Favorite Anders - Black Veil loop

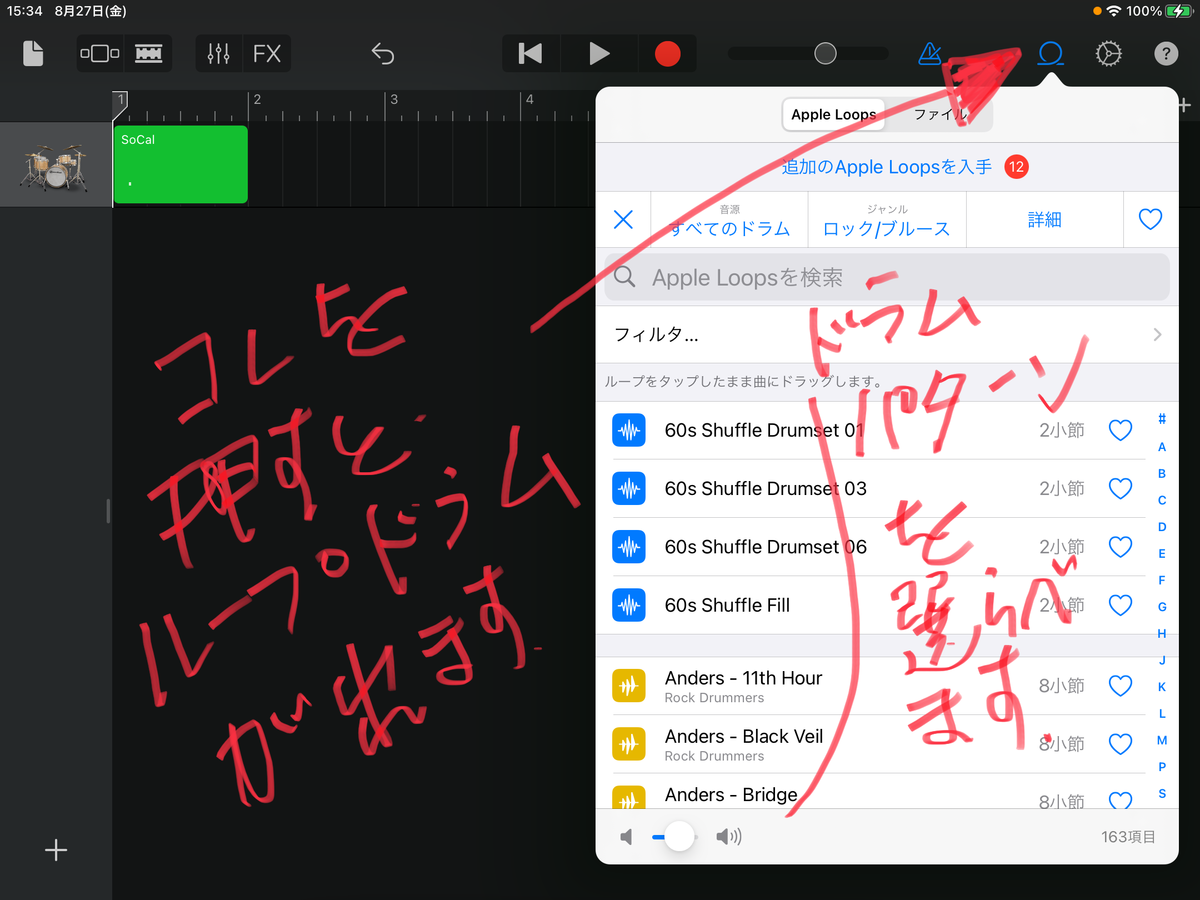pyautogui.click(x=1120, y=744)
